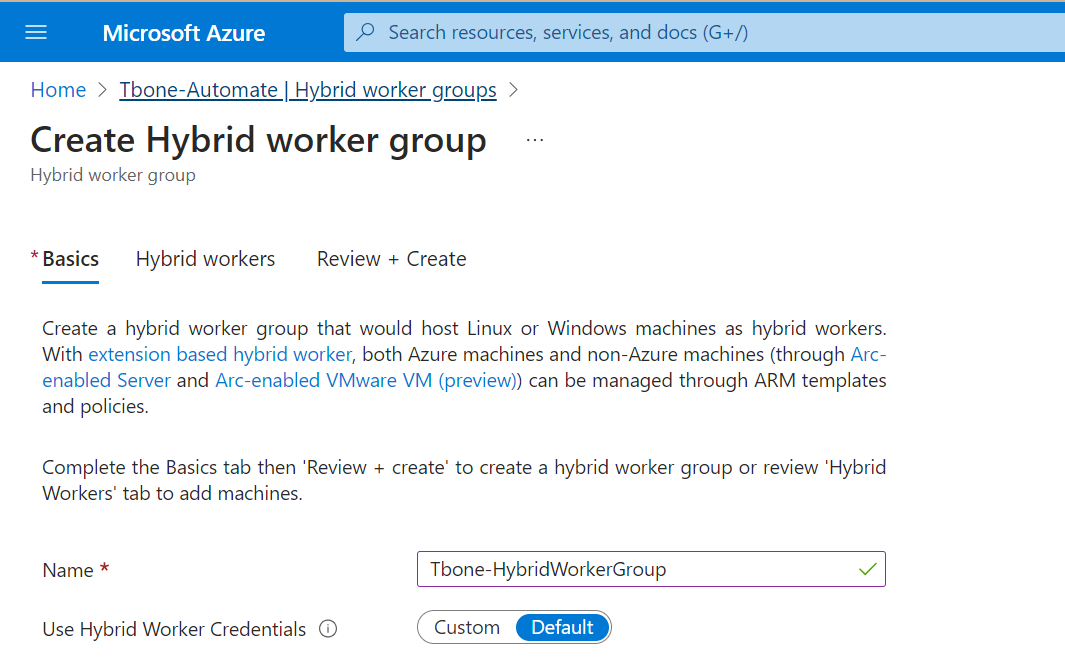1065x658 pixels.
Task: Follow the Arc-enabled Server link
Action: 106,380
